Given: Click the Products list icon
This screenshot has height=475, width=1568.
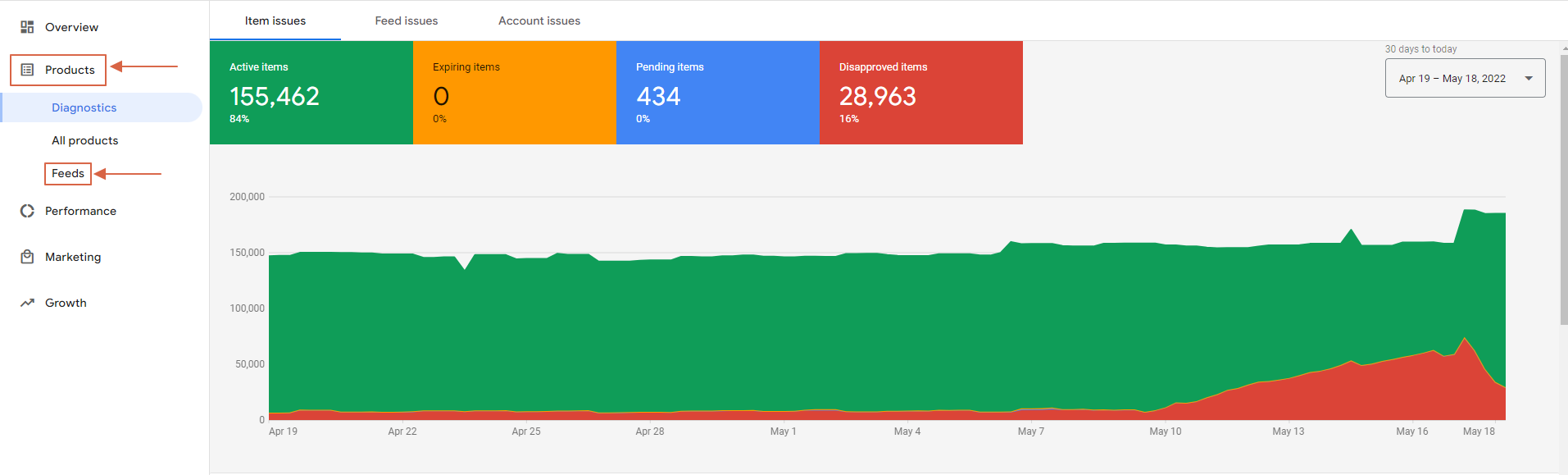Looking at the screenshot, I should click(27, 70).
